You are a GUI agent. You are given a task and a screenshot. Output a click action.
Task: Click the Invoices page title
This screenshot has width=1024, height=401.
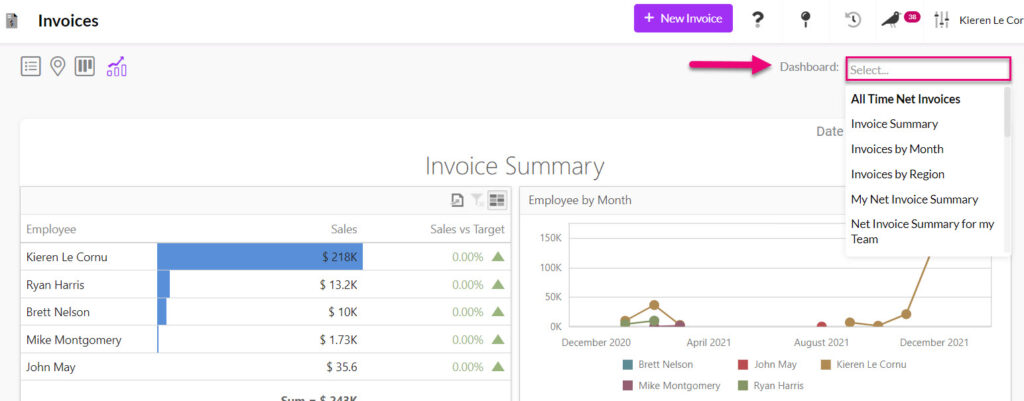pos(68,20)
